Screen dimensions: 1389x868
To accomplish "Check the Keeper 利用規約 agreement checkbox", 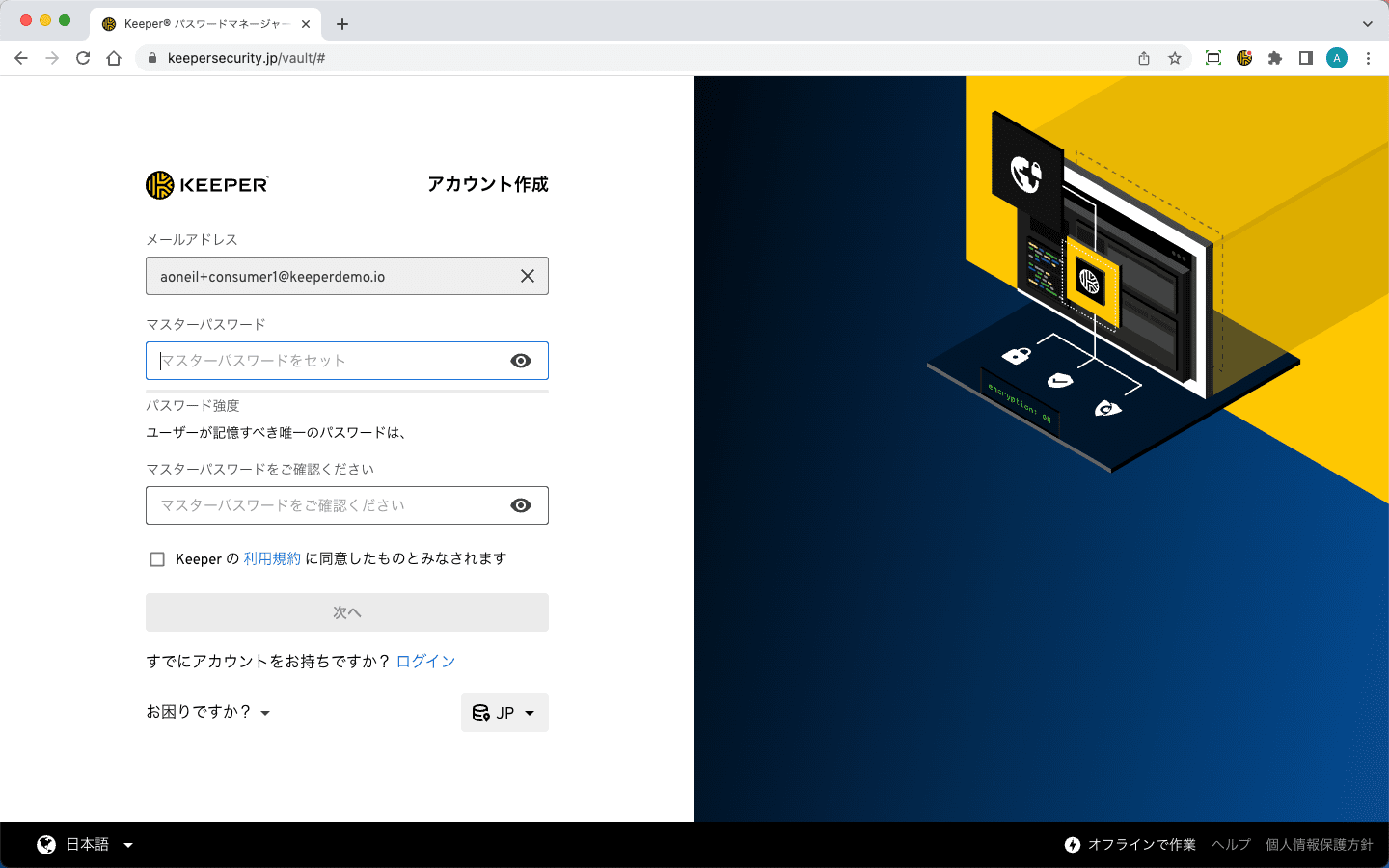I will point(157,559).
